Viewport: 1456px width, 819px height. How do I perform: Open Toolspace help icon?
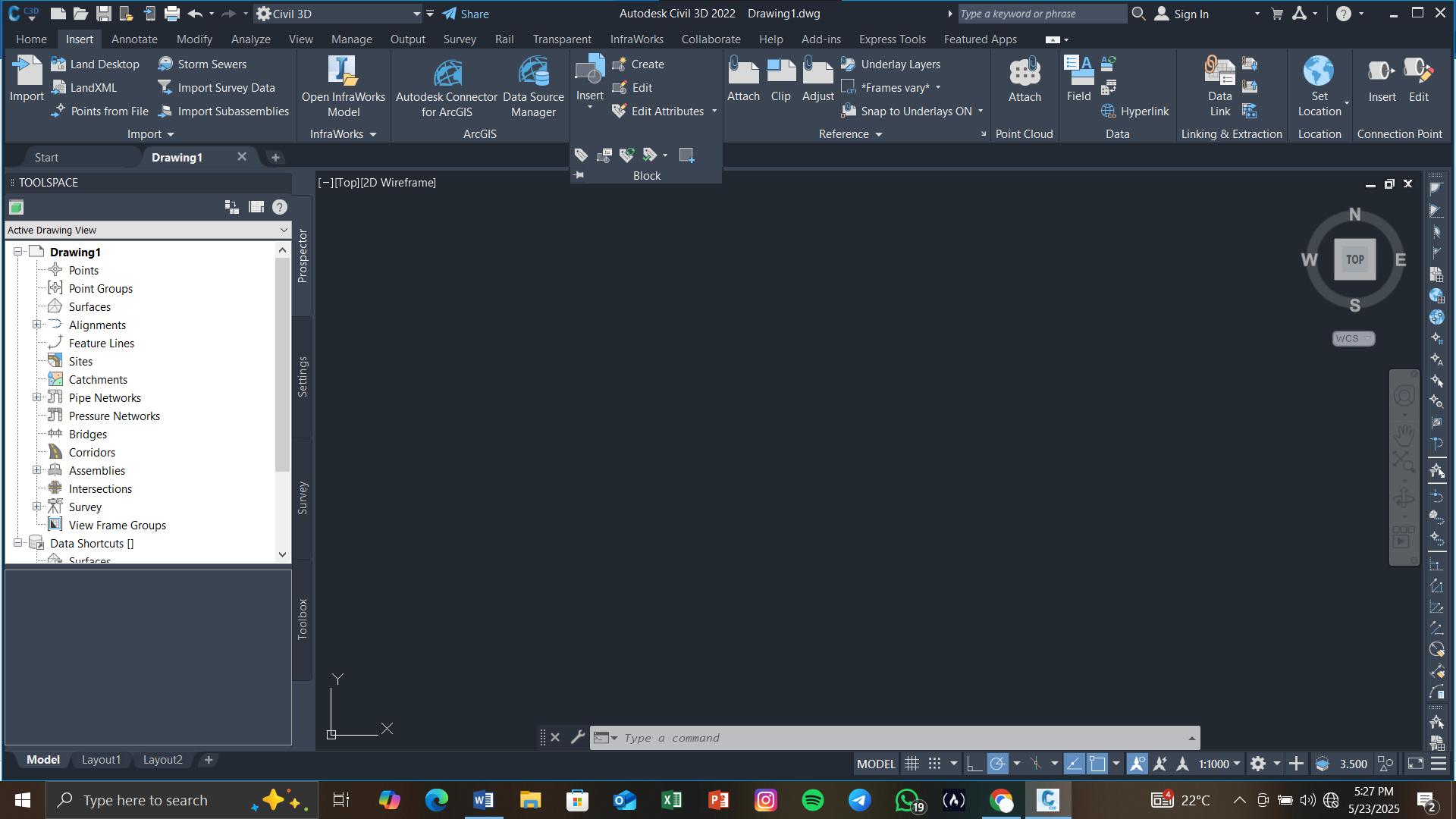pos(280,207)
